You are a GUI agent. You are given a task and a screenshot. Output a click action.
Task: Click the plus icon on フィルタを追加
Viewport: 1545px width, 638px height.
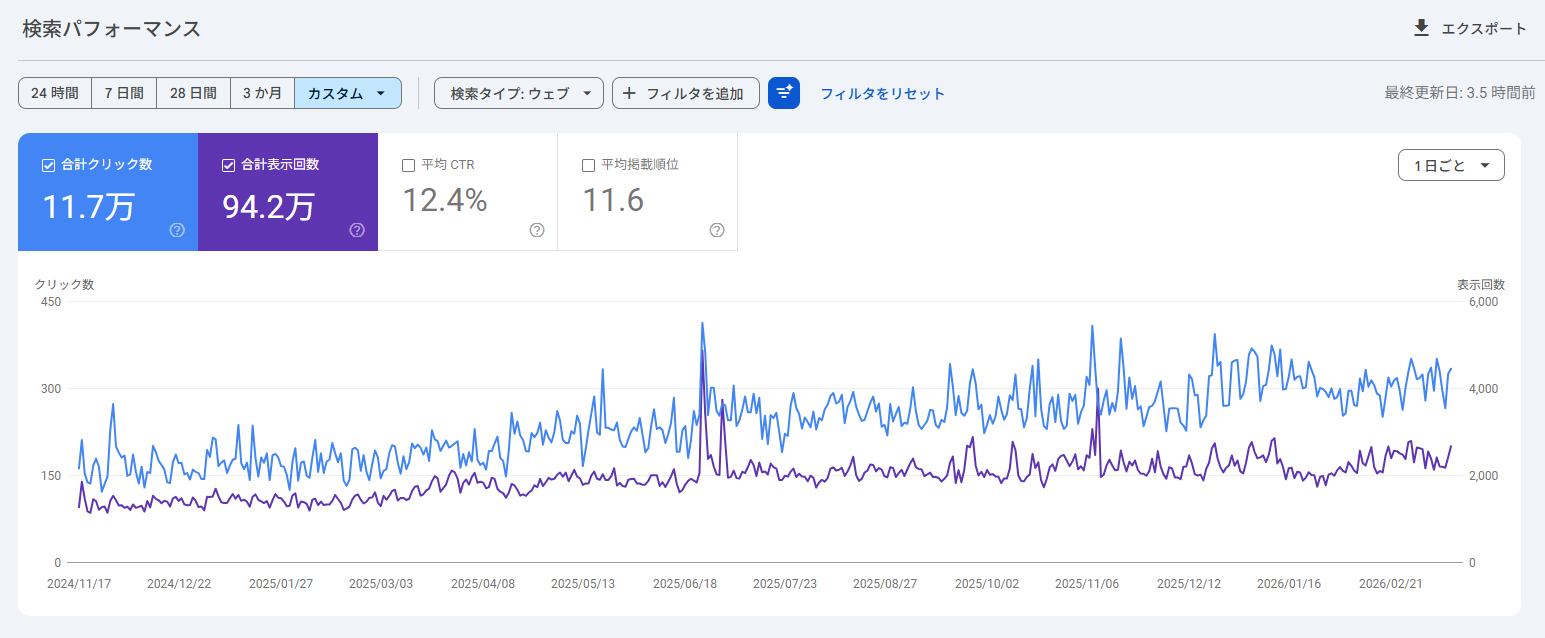coord(629,93)
